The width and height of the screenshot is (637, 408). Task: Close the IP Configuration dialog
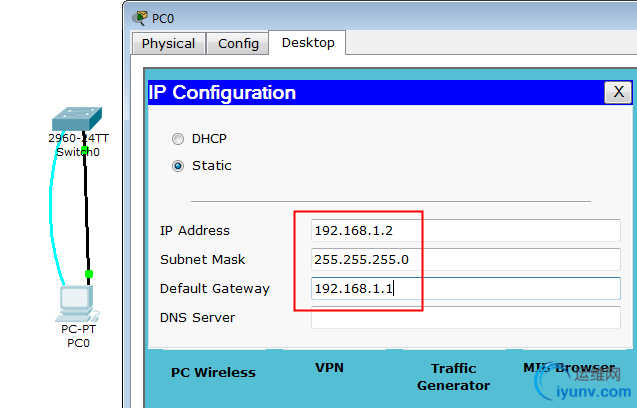click(x=618, y=92)
